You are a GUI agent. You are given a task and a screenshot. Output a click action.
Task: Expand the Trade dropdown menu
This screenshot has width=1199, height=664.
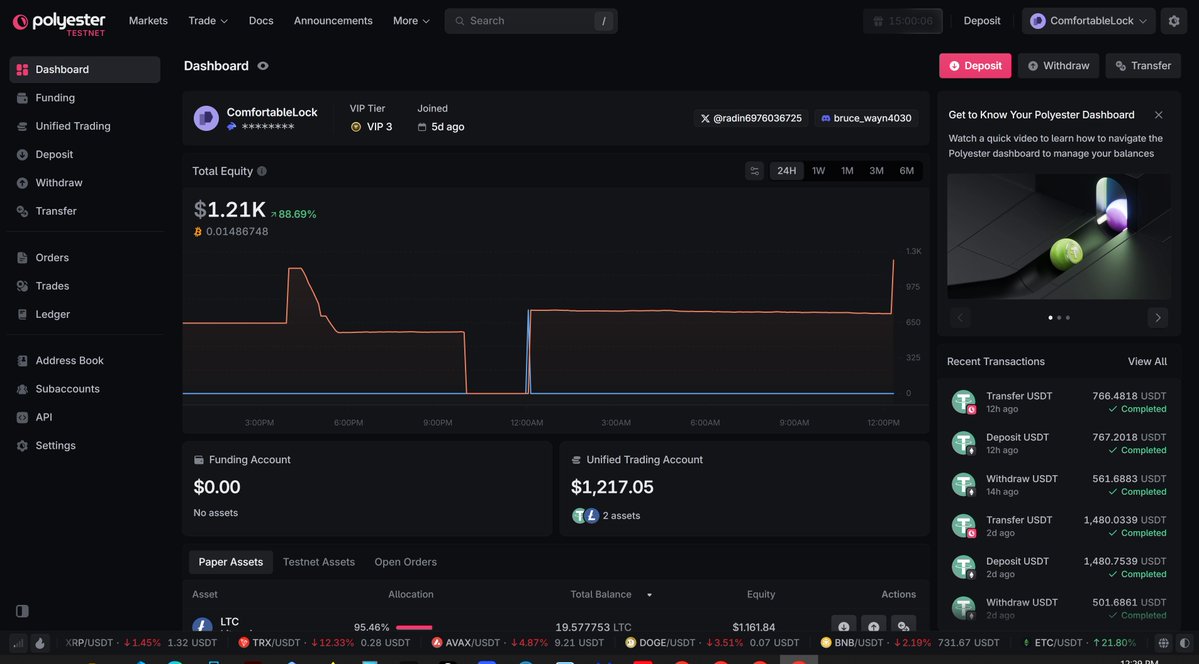point(208,21)
